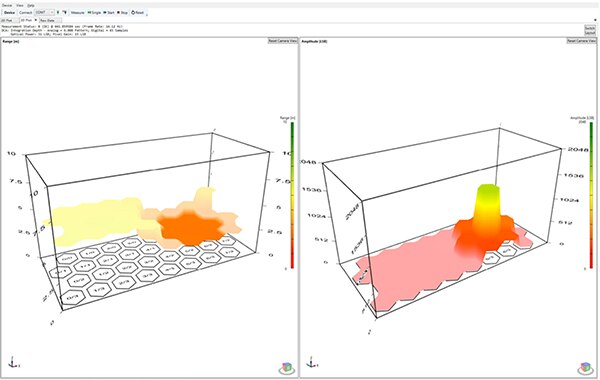Click the second small icon after the COM port dropdown
Image resolution: width=600 pixels, height=380 pixels.
pos(64,12)
